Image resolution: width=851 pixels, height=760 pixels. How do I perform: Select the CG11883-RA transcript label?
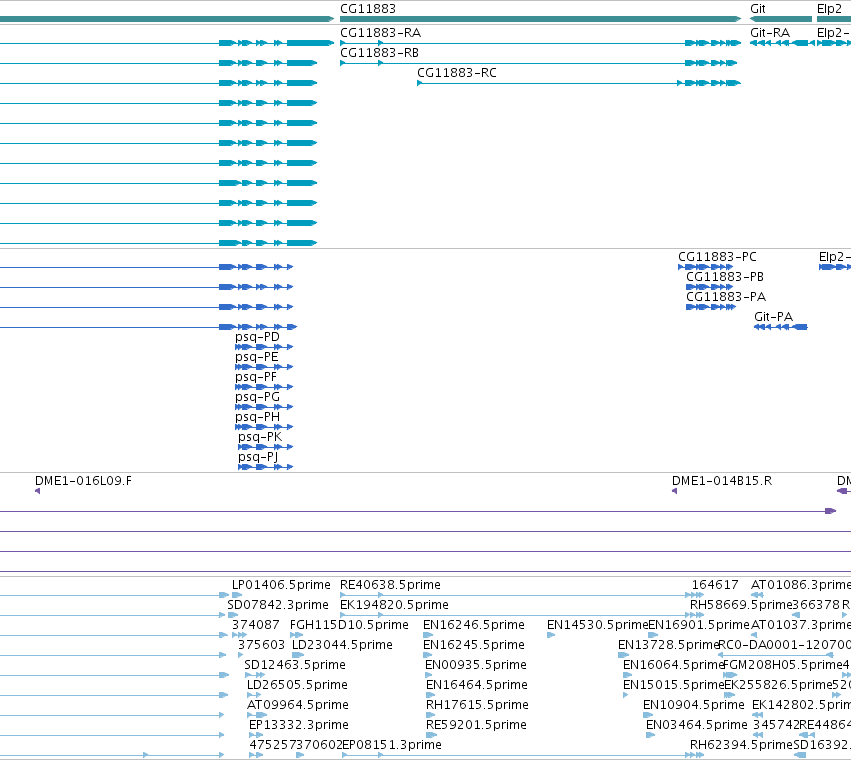tap(380, 33)
